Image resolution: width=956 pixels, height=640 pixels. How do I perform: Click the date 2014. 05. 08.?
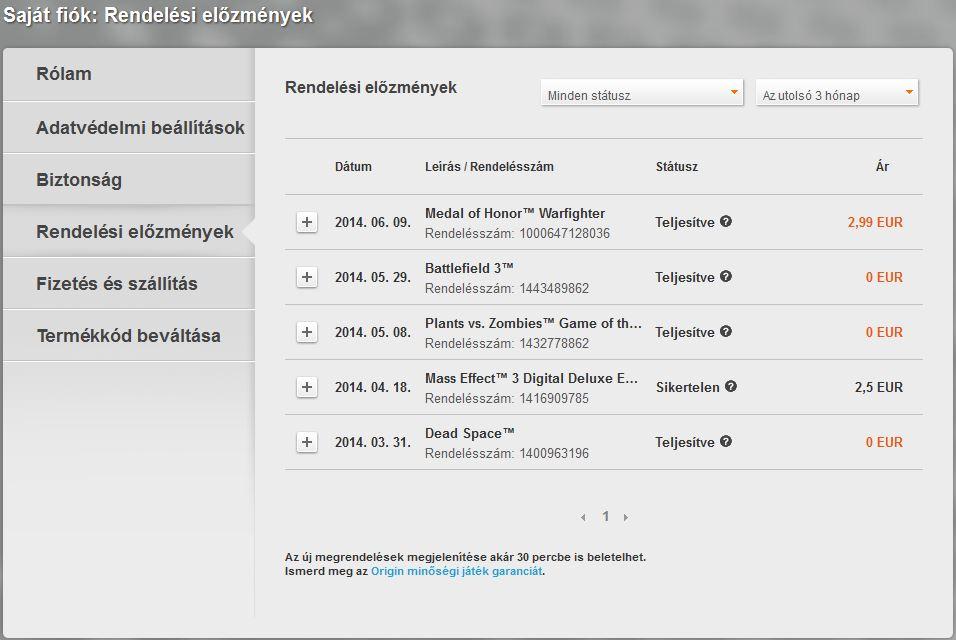coord(373,332)
